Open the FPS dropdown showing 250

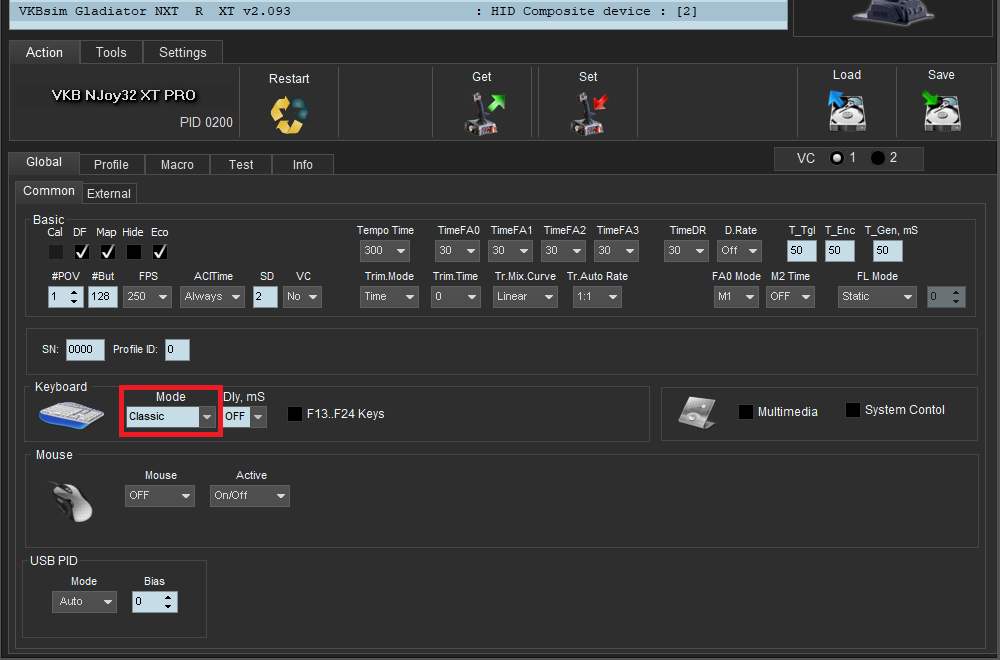tap(147, 297)
